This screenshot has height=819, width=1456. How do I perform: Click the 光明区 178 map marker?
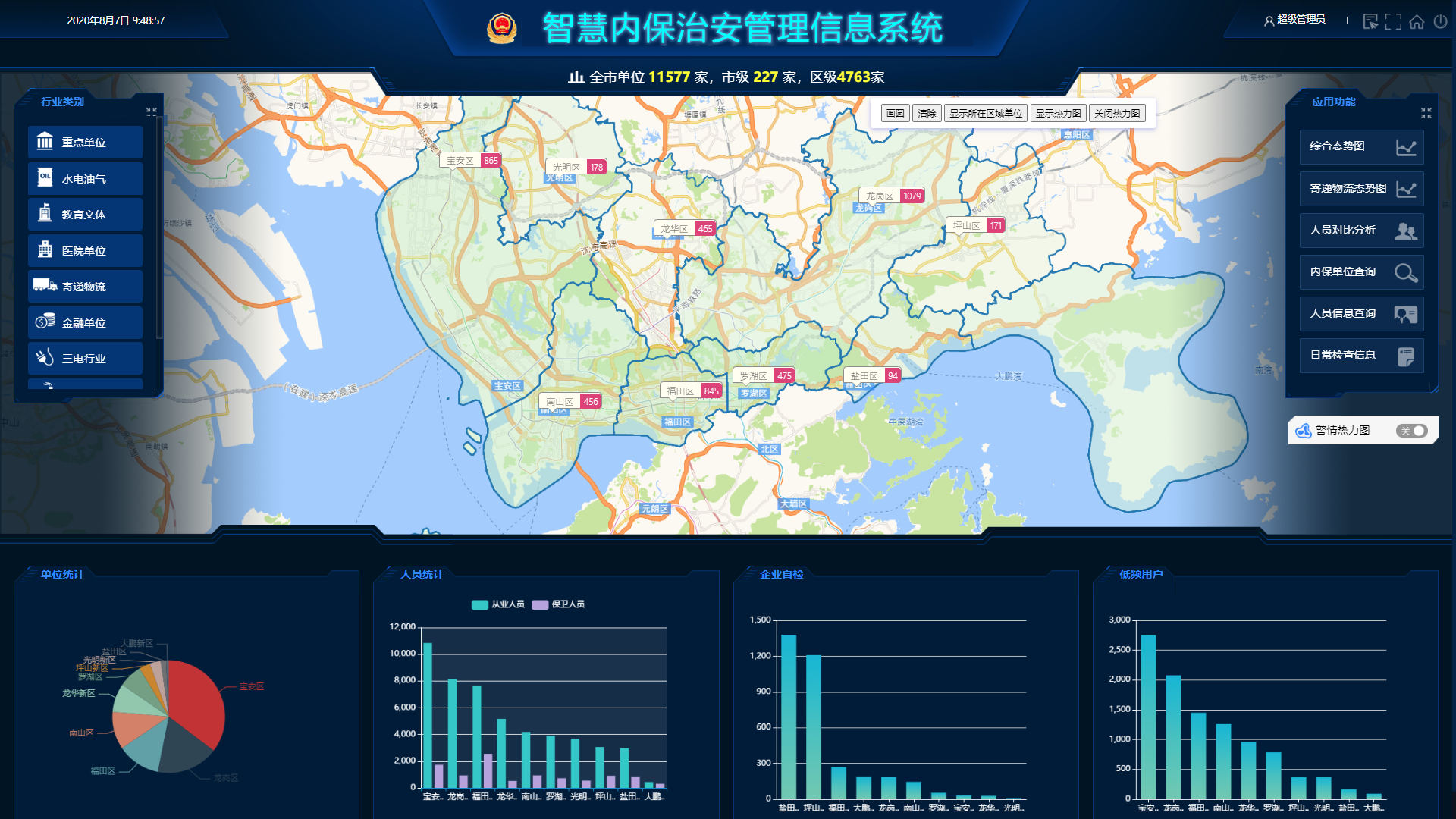576,167
